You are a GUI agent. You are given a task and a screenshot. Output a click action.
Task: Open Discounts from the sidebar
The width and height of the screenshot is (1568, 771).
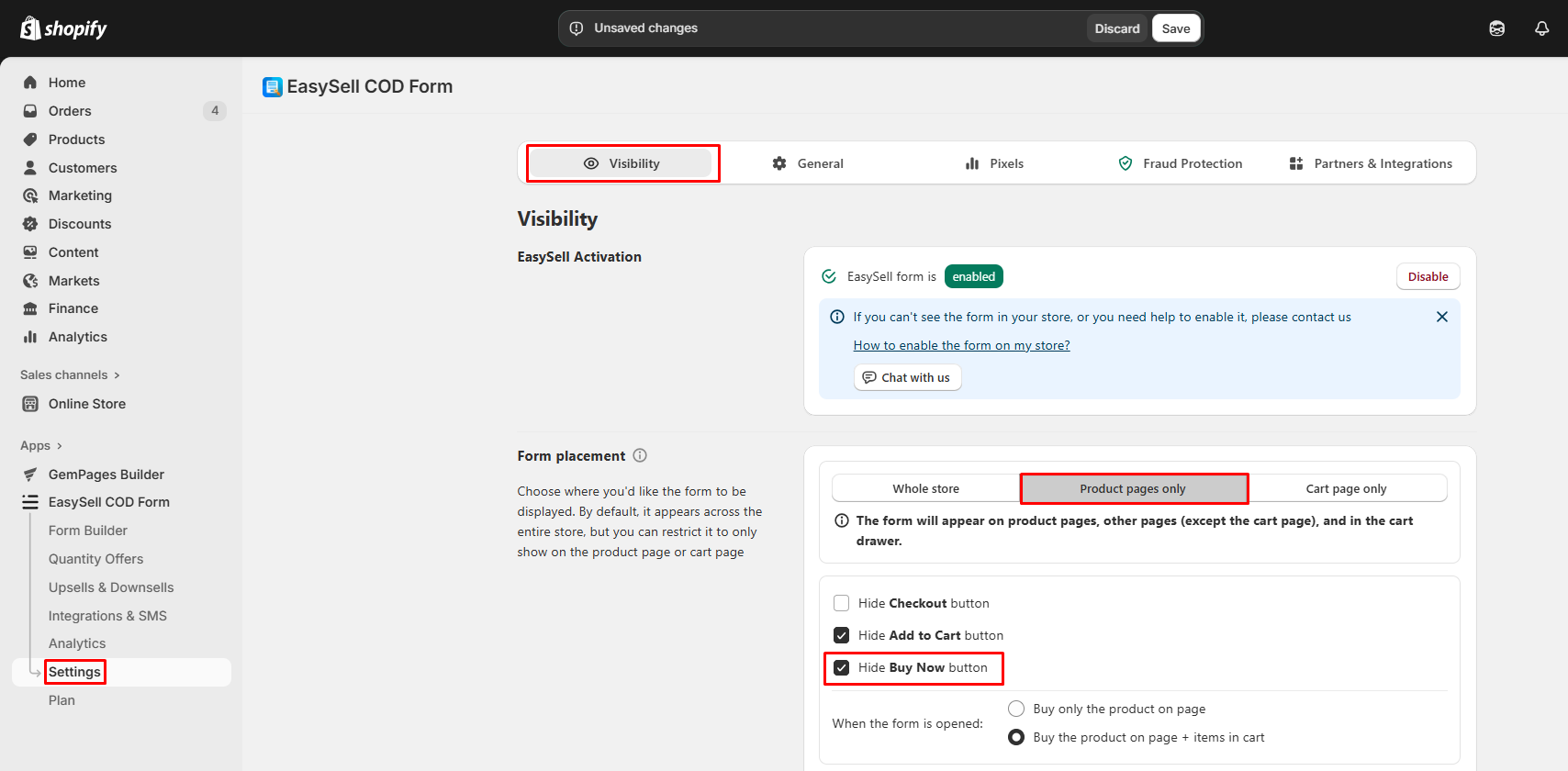pos(80,224)
